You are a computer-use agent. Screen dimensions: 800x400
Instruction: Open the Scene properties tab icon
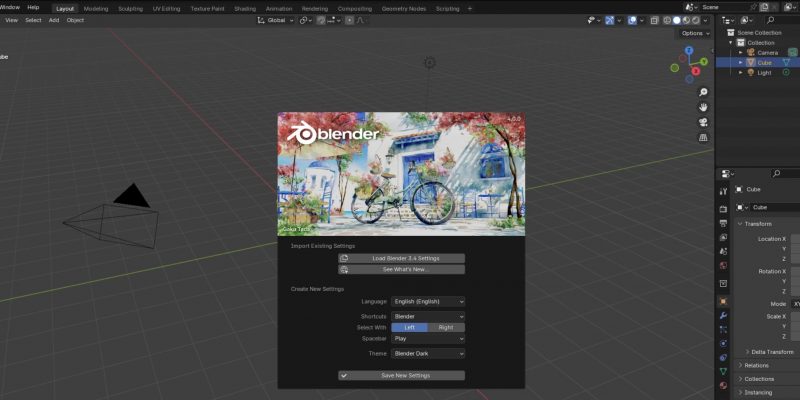click(x=723, y=252)
